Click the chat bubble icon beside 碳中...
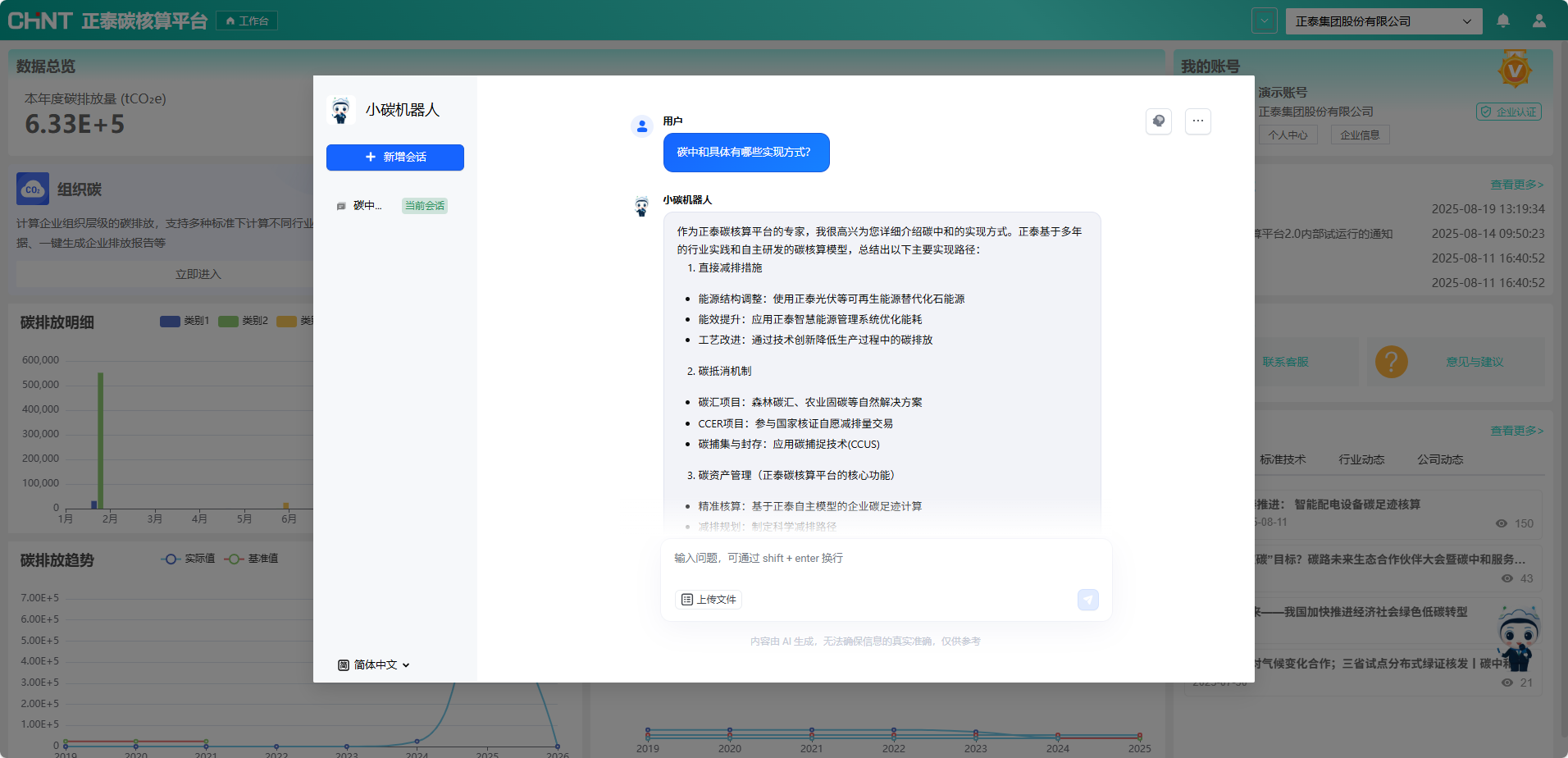Image resolution: width=1568 pixels, height=758 pixels. click(341, 206)
